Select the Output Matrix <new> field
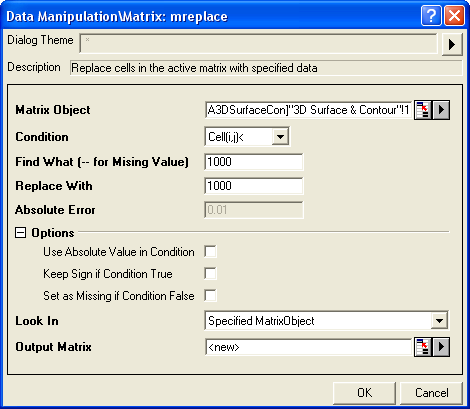The image size is (470, 409). tap(309, 347)
